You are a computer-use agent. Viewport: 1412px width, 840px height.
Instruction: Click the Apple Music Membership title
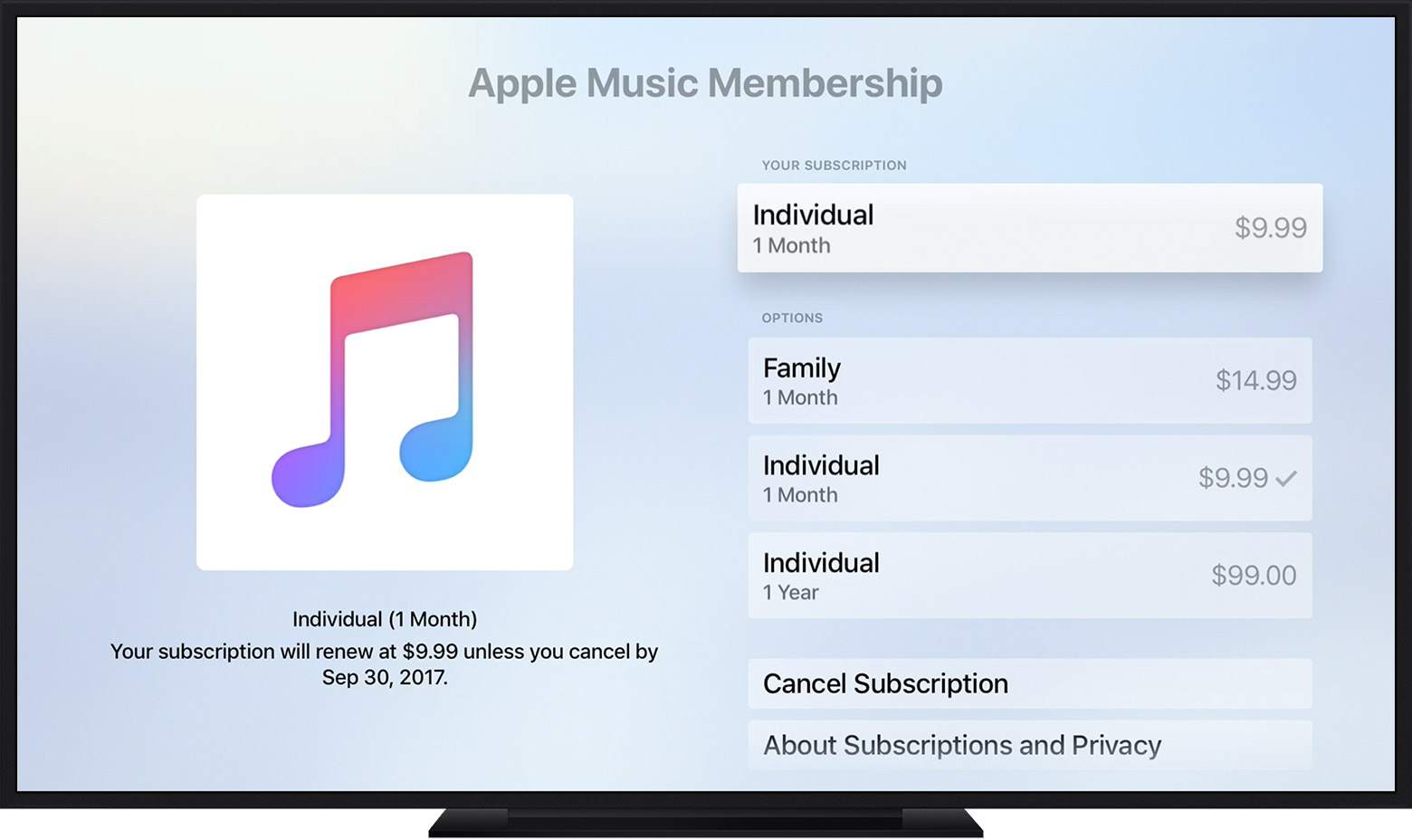tap(705, 83)
